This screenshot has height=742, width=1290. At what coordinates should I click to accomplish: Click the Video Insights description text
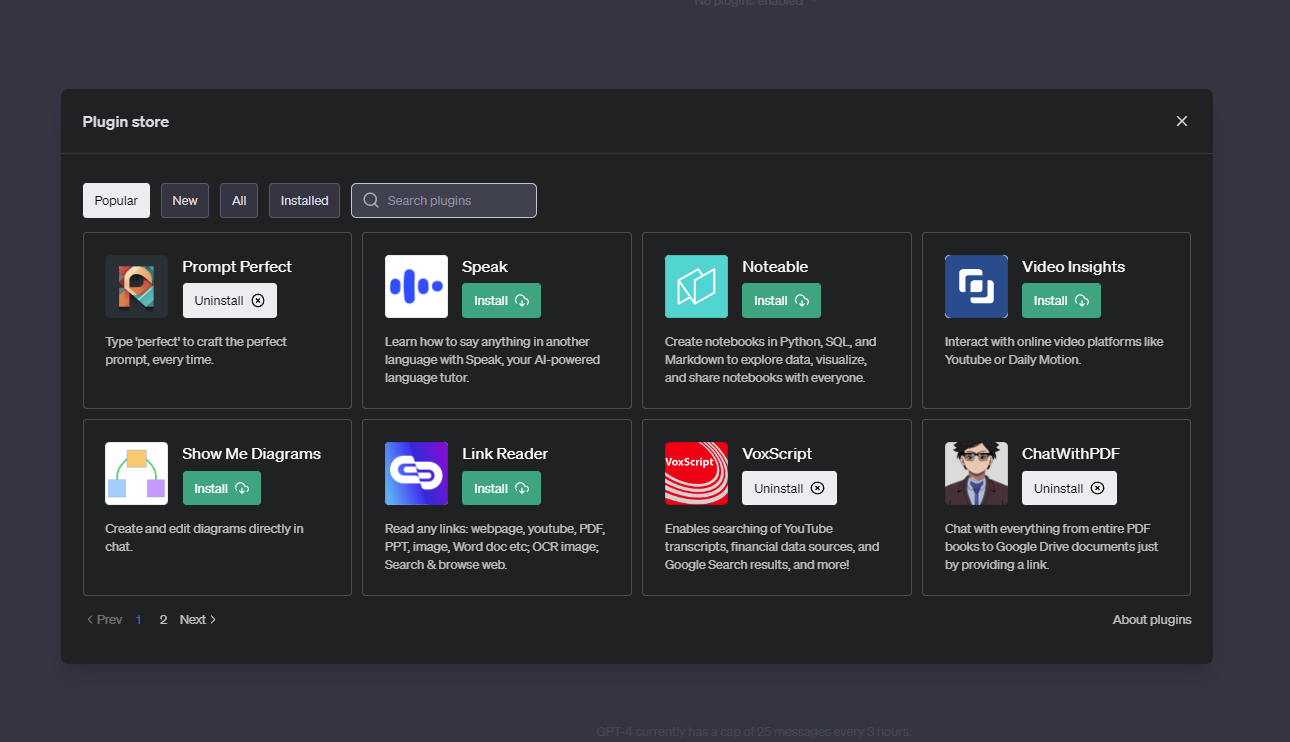pos(1054,351)
